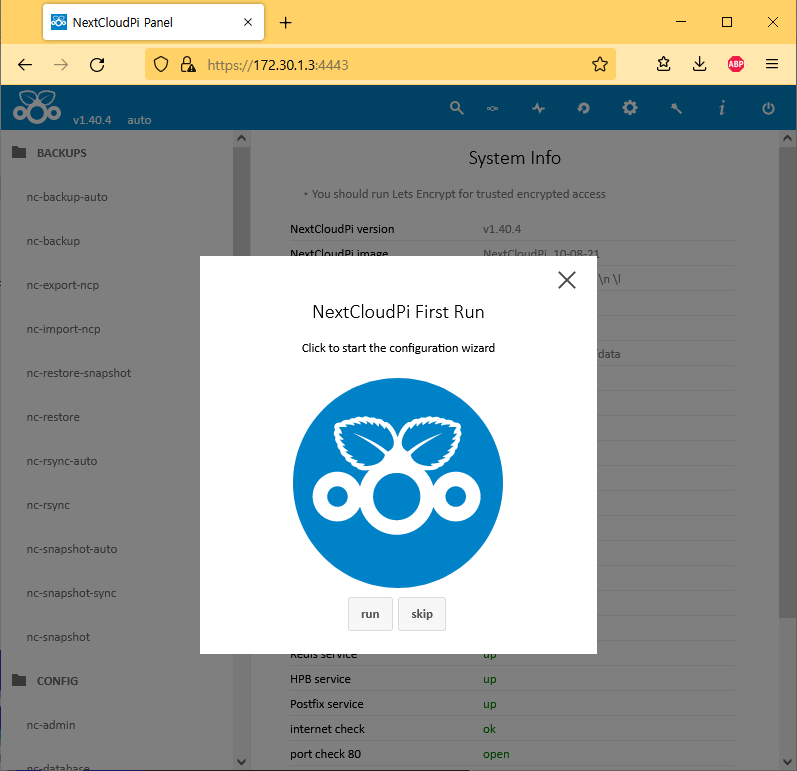
Task: Click the 'System Info' heading
Action: click(514, 158)
